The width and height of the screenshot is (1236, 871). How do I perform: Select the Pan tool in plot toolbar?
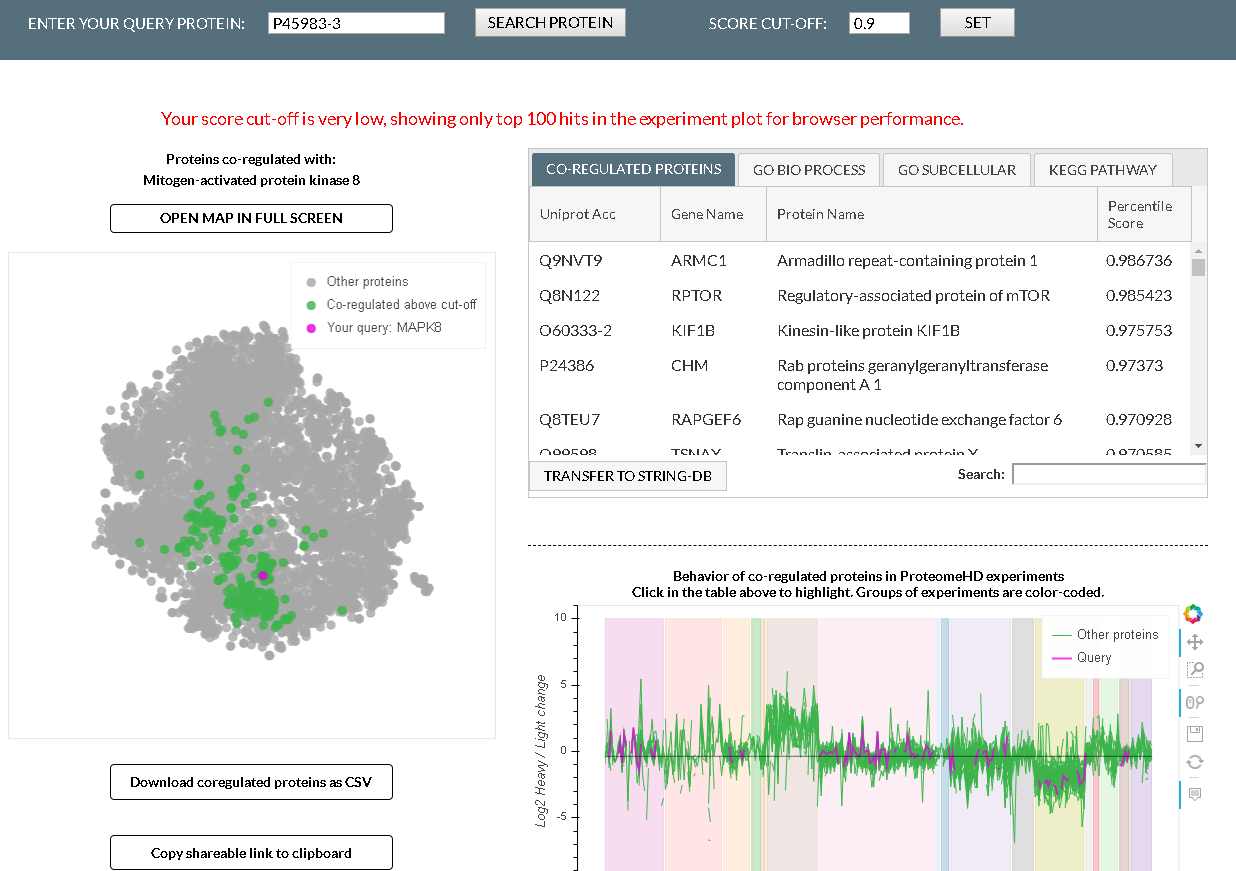coord(1194,642)
